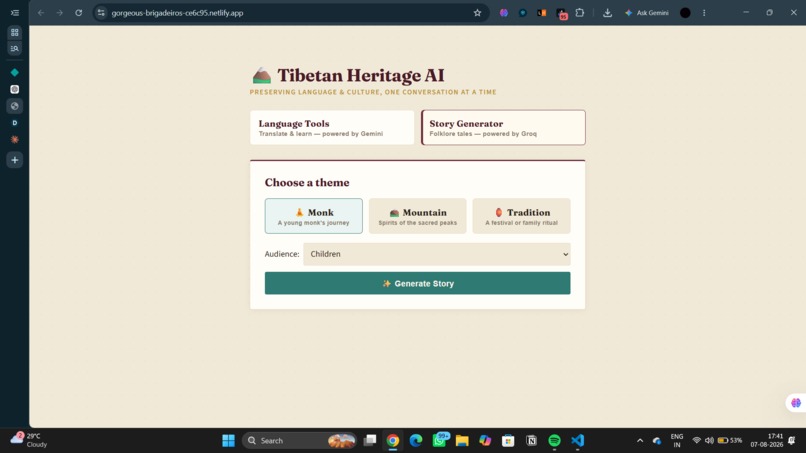Open Copilot from the taskbar

[485, 441]
